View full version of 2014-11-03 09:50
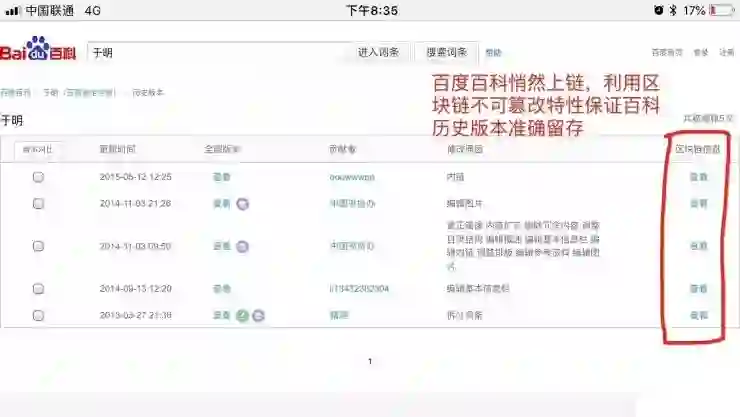Image resolution: width=740 pixels, height=417 pixels. [x=221, y=246]
